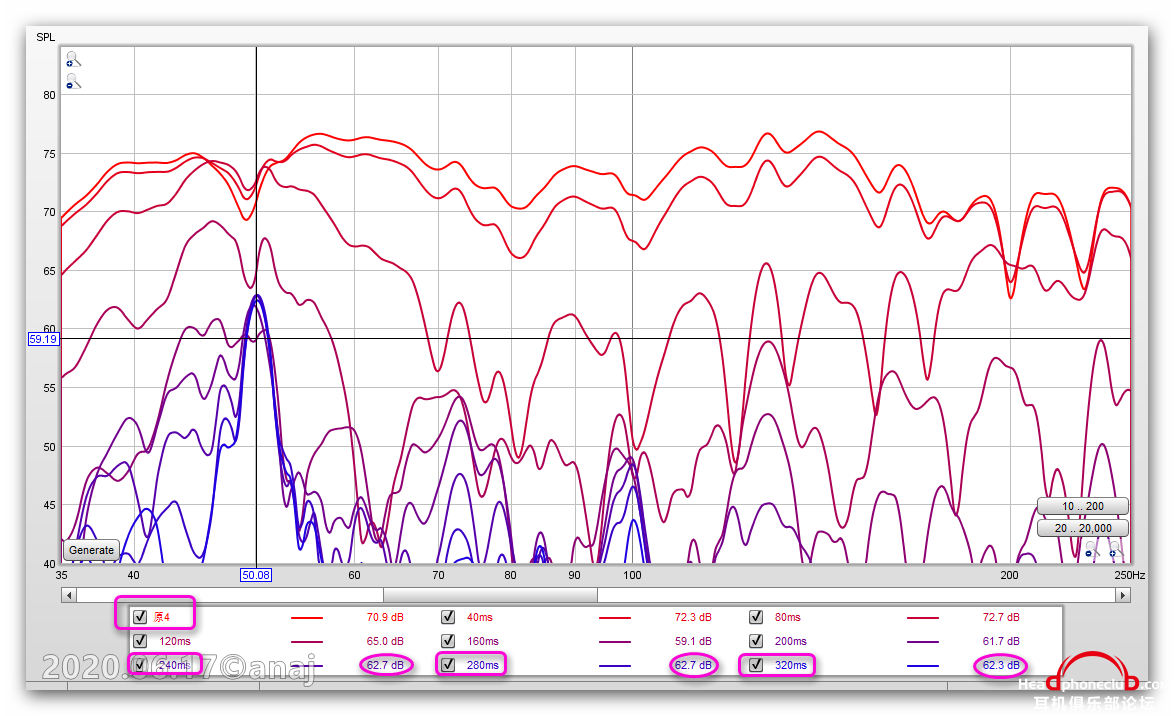The height and width of the screenshot is (716, 1174).
Task: Click the line colour sample for 120ms
Action: 307,642
